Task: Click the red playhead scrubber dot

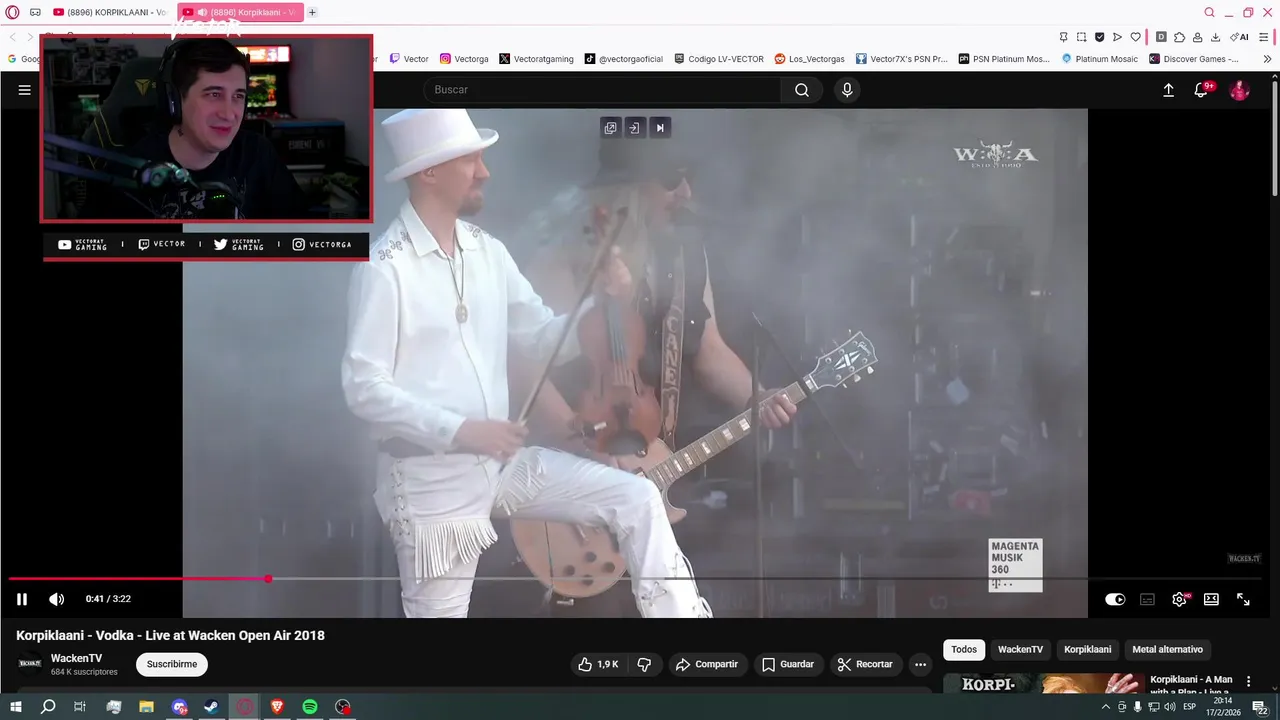Action: tap(268, 579)
